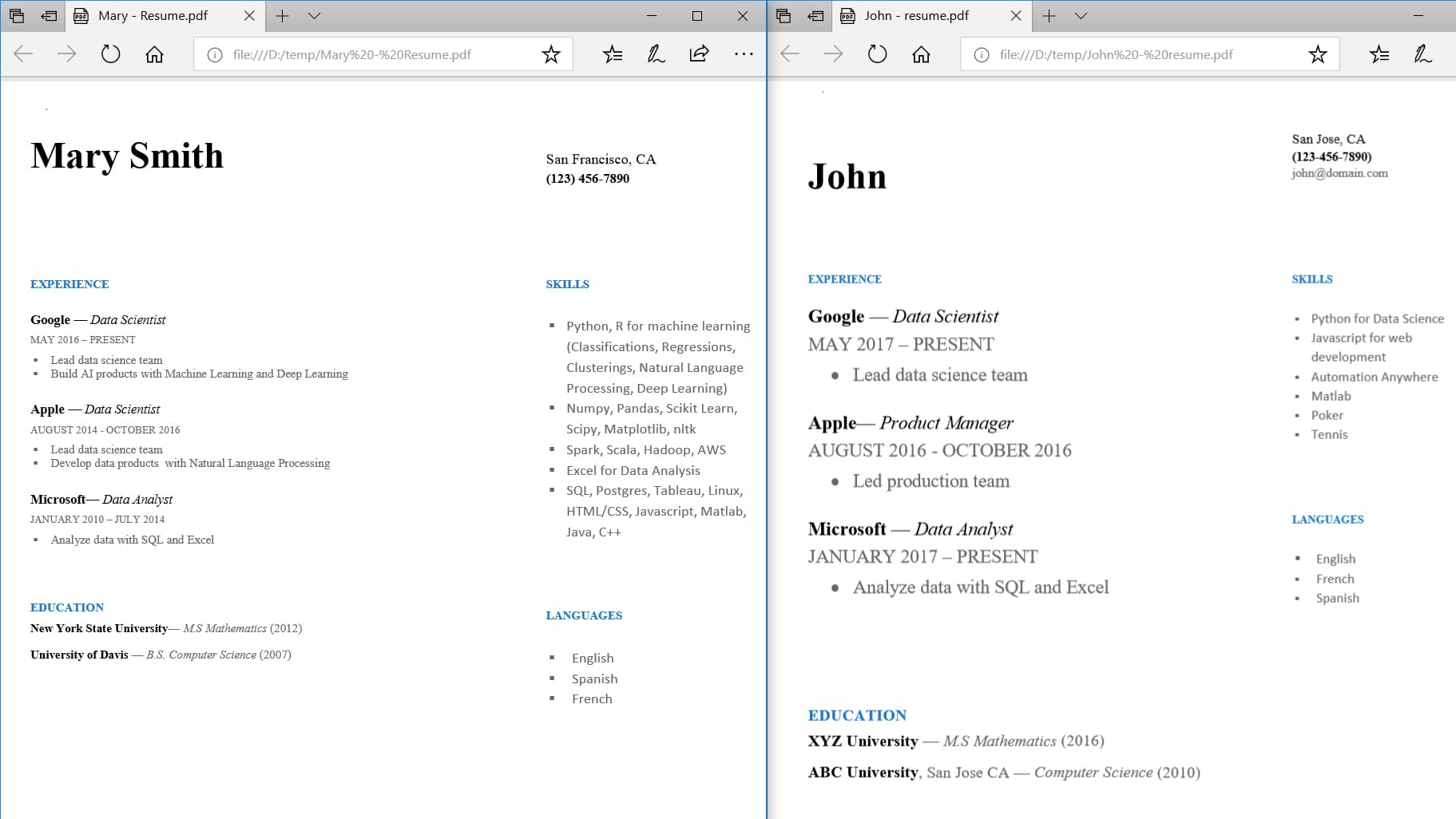Click 'MAY 2017 – PRESENT' date line
The width and height of the screenshot is (1456, 819).
pos(901,344)
